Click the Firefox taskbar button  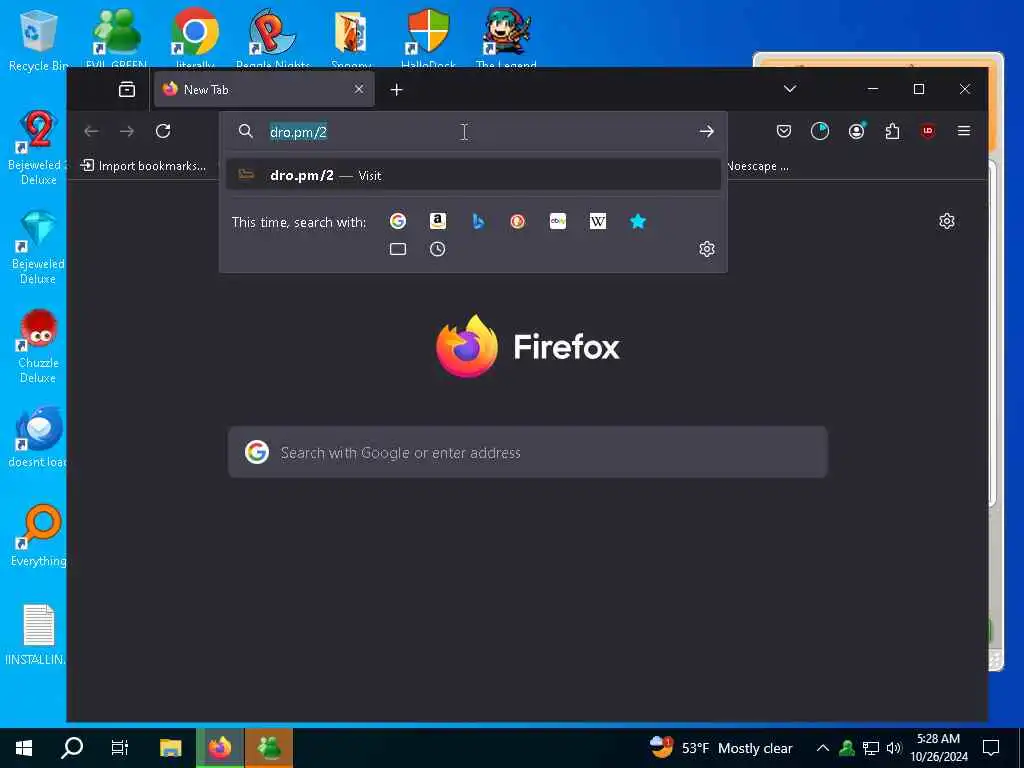[220, 748]
